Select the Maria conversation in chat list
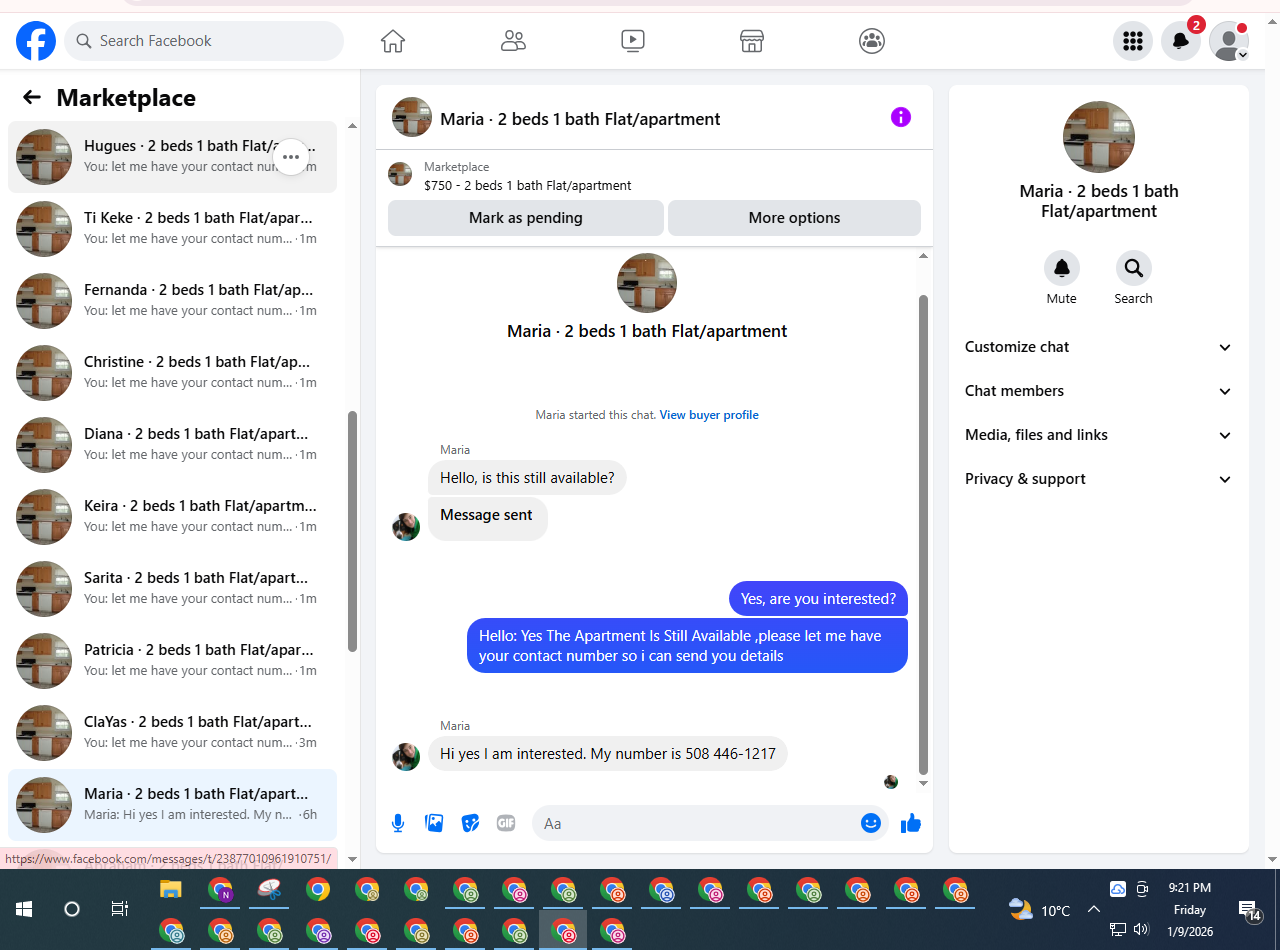 pyautogui.click(x=172, y=805)
